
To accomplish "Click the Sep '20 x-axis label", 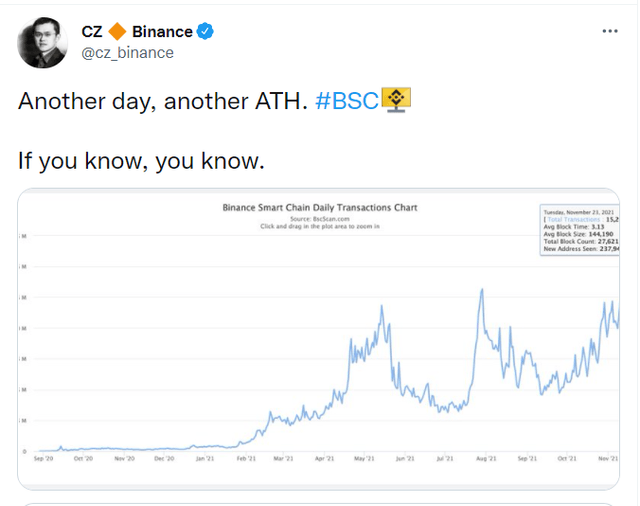I will click(x=43, y=459).
